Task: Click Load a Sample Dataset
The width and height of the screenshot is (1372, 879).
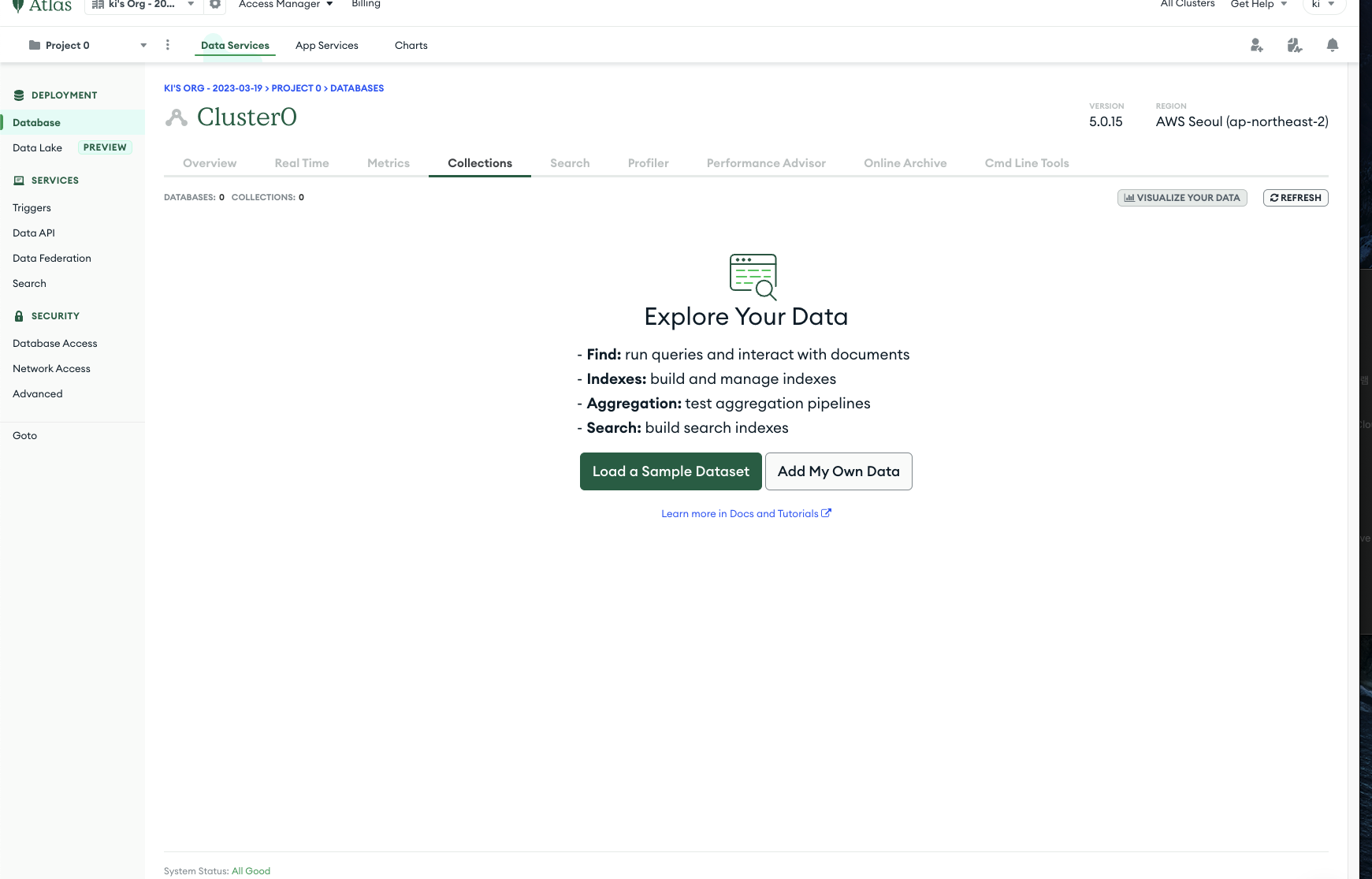Action: (671, 471)
